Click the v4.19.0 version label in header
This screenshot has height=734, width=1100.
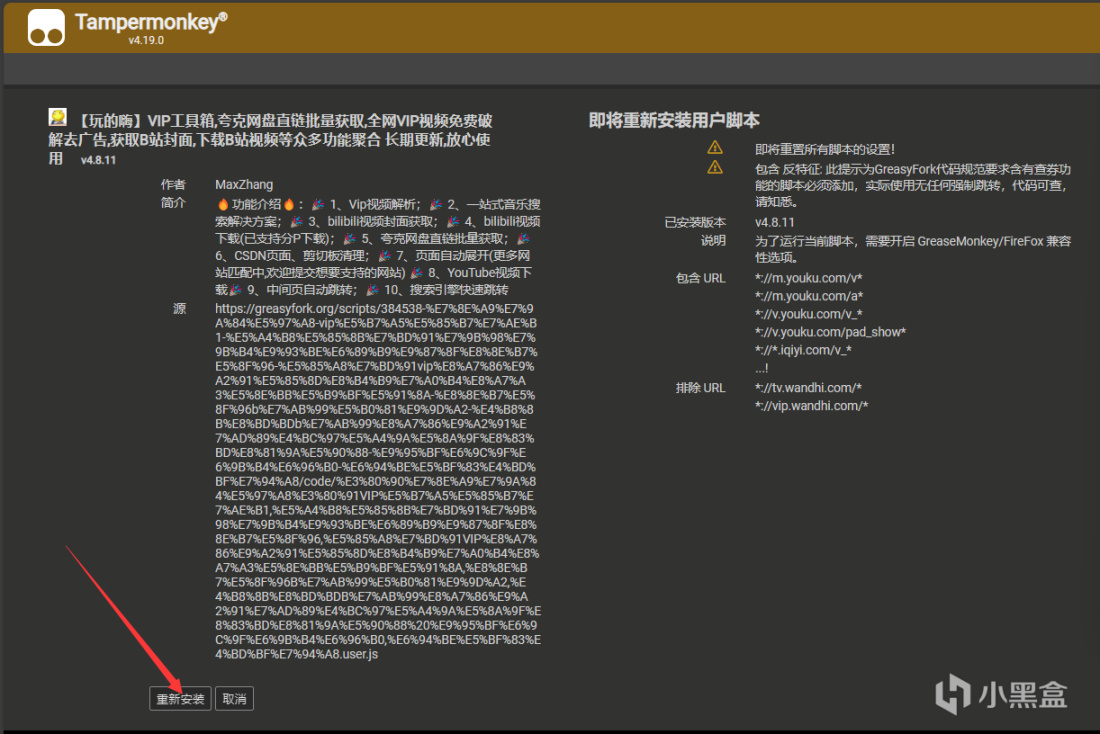(x=146, y=41)
